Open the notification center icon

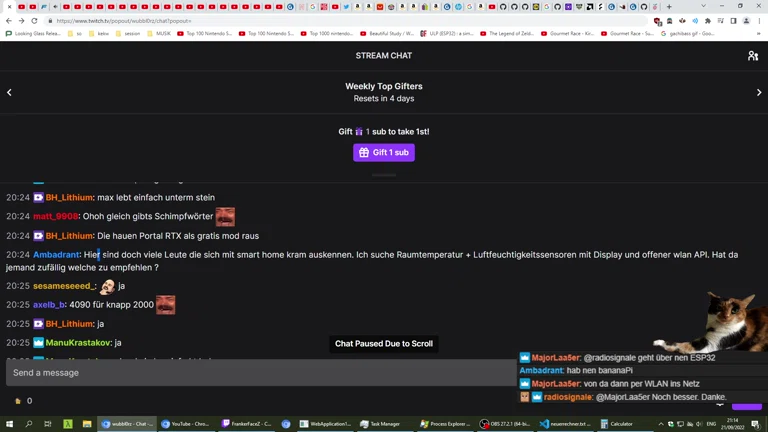coord(756,424)
